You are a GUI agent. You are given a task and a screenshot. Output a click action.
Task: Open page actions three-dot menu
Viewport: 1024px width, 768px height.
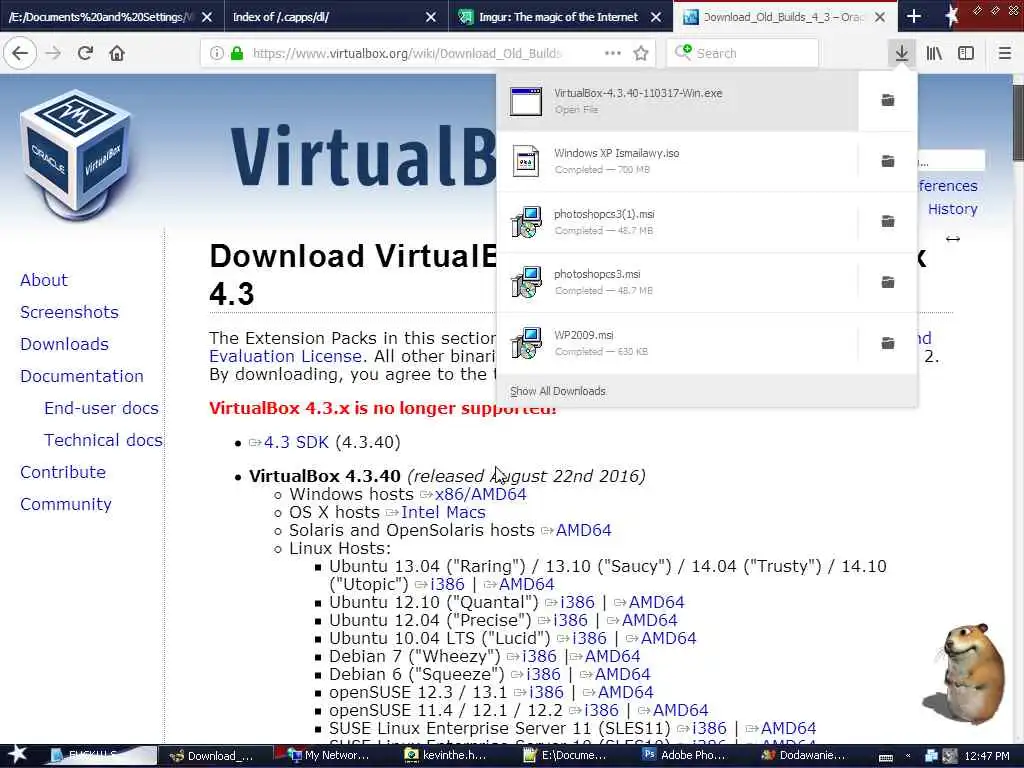tap(613, 54)
